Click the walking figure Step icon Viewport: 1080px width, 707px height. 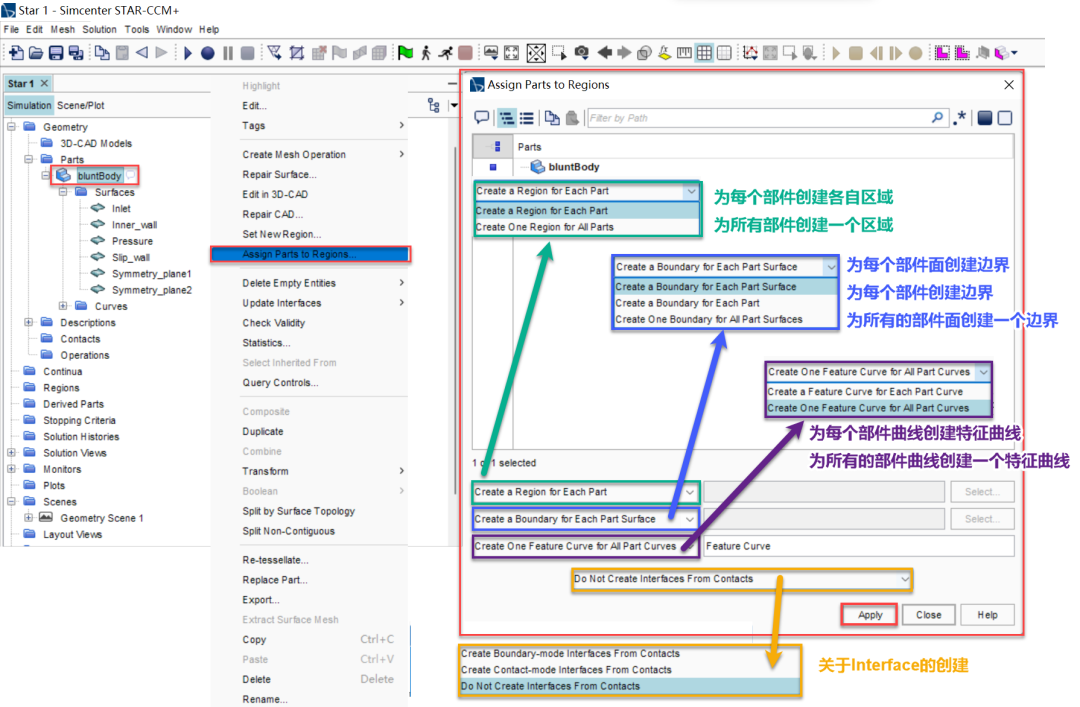pos(426,52)
